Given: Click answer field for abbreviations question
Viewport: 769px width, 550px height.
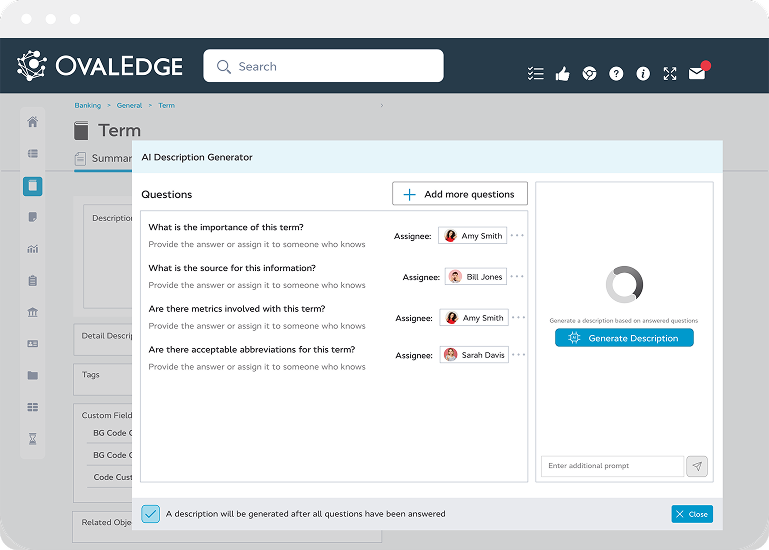Looking at the screenshot, I should [256, 367].
